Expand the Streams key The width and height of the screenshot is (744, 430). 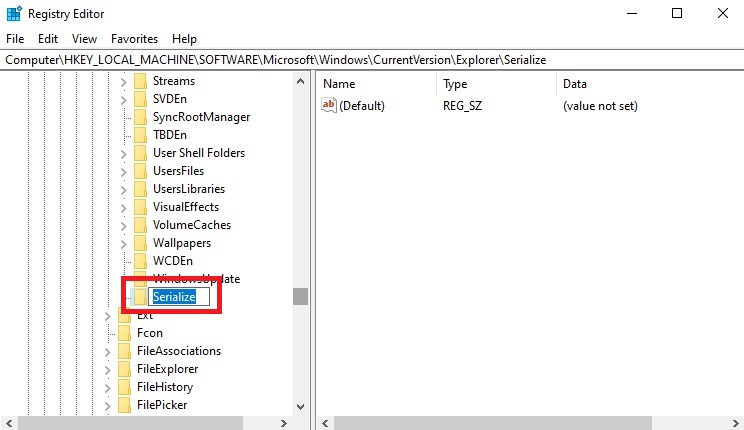123,82
